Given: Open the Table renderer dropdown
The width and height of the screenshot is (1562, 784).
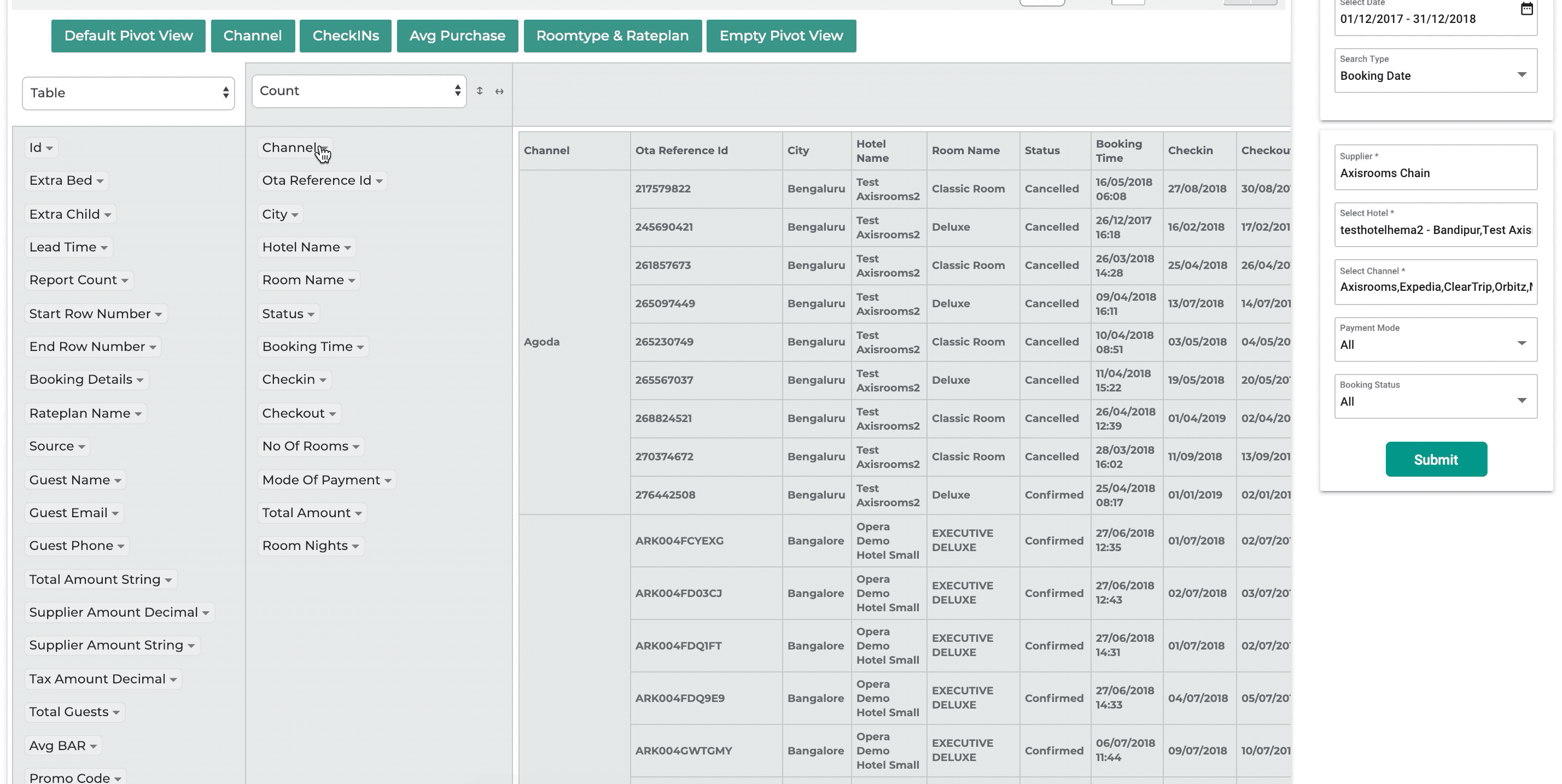Looking at the screenshot, I should pyautogui.click(x=128, y=93).
